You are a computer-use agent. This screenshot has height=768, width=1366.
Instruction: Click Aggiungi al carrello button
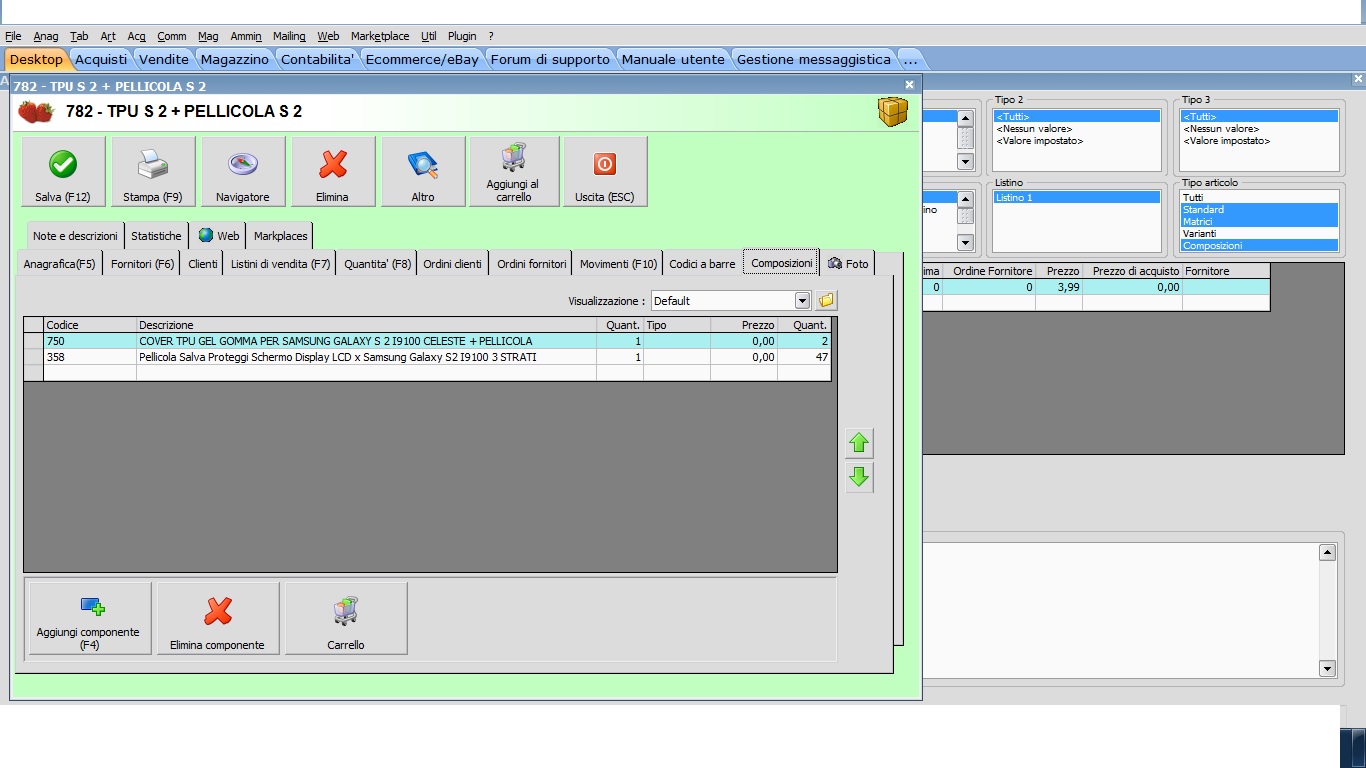(x=513, y=172)
